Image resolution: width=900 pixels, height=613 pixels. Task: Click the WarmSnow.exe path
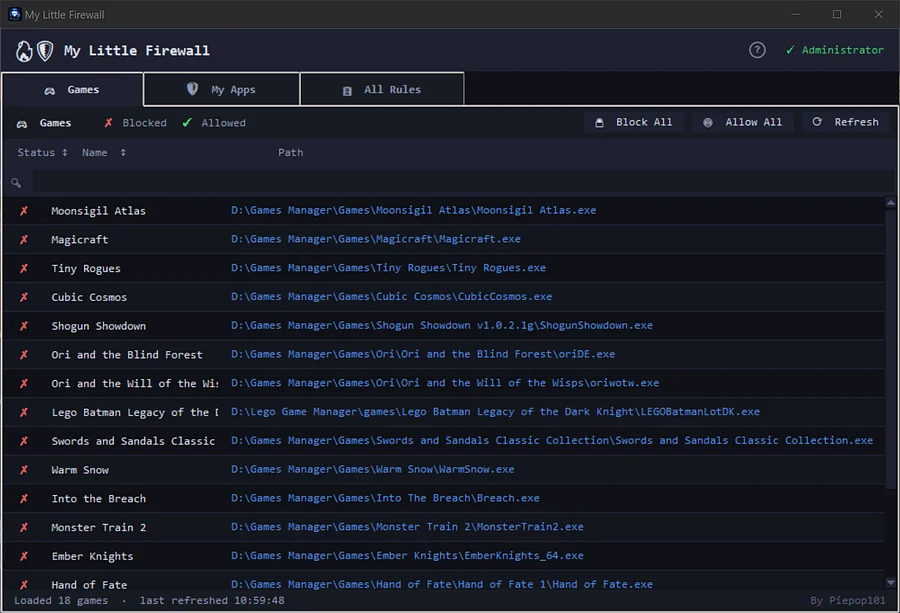373,469
